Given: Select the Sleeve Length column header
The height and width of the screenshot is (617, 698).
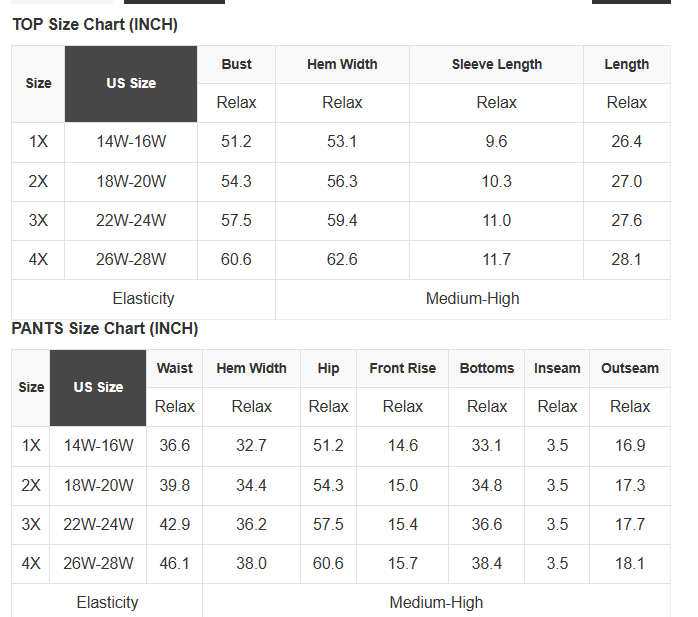Looking at the screenshot, I should (497, 65).
